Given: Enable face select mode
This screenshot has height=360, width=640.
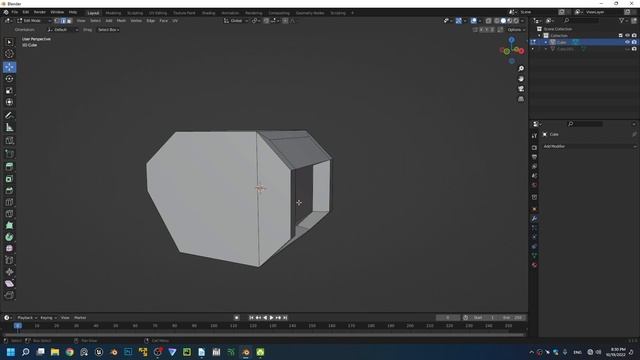Looking at the screenshot, I should tap(69, 20).
